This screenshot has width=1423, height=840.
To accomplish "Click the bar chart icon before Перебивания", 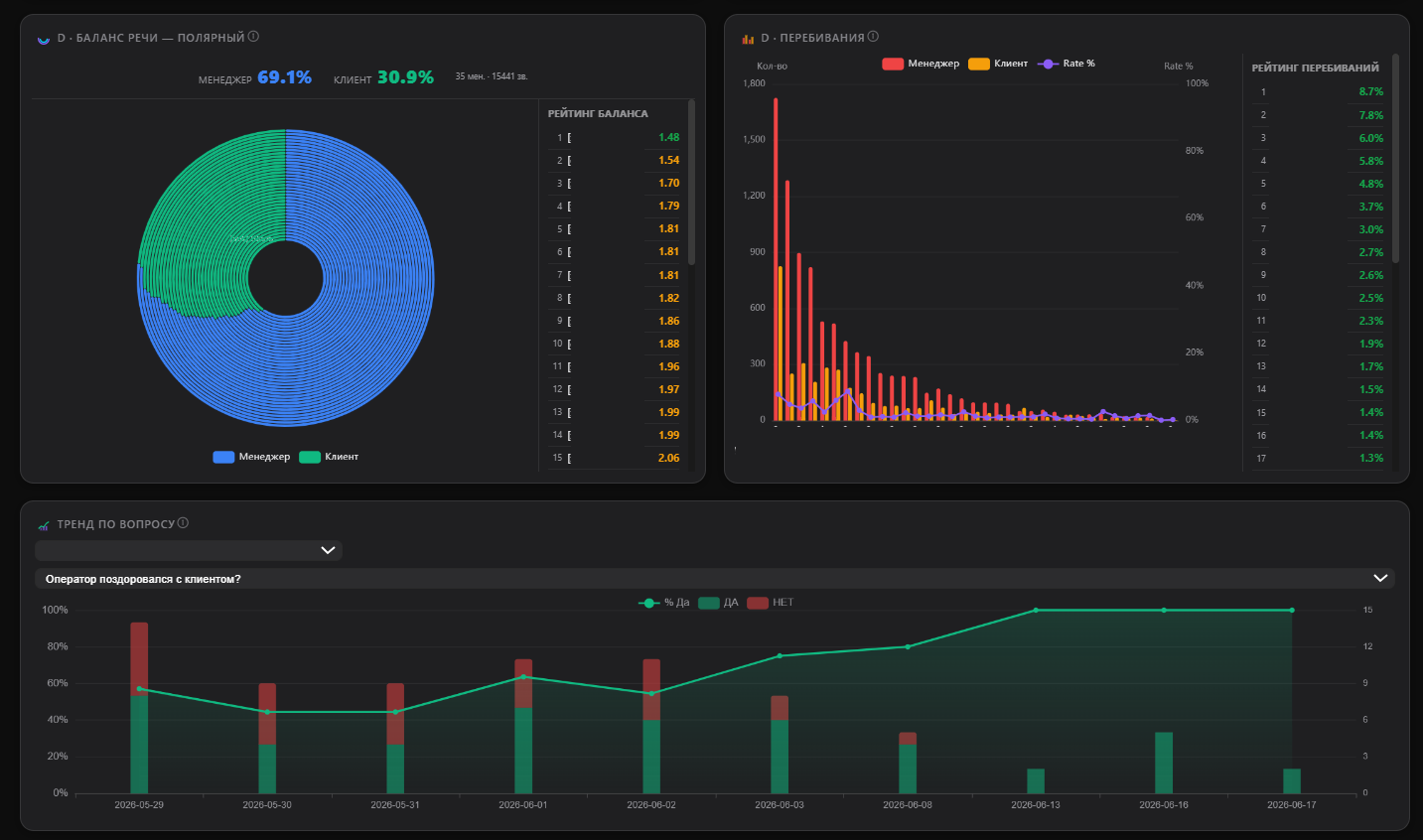I will 748,39.
